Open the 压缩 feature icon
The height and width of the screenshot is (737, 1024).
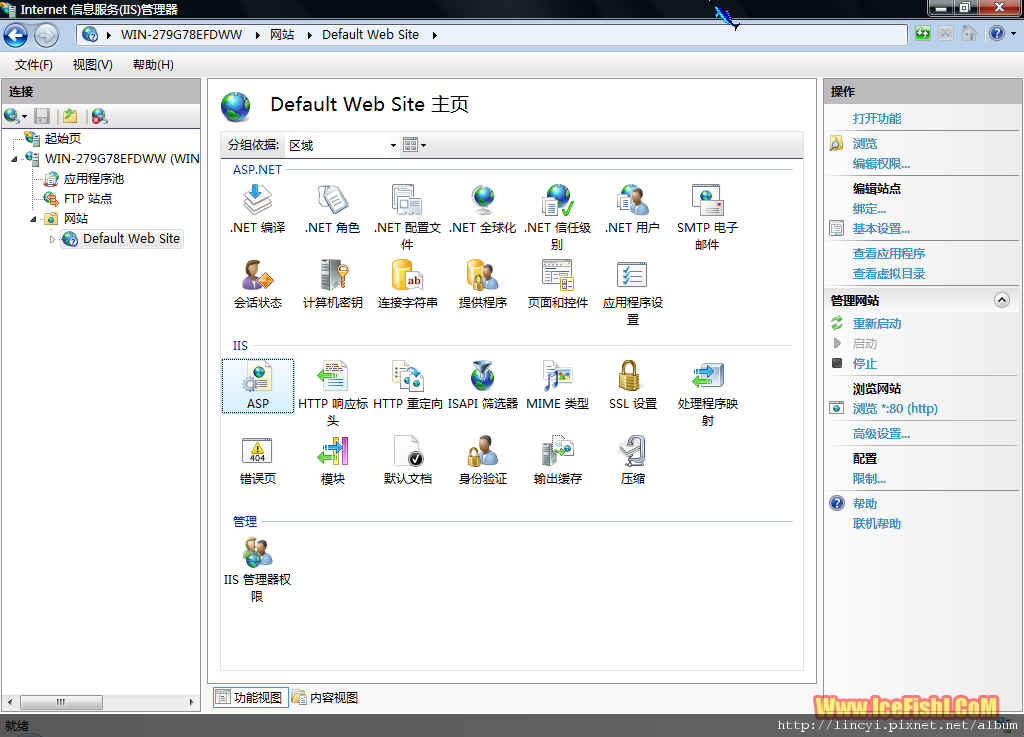[632, 450]
